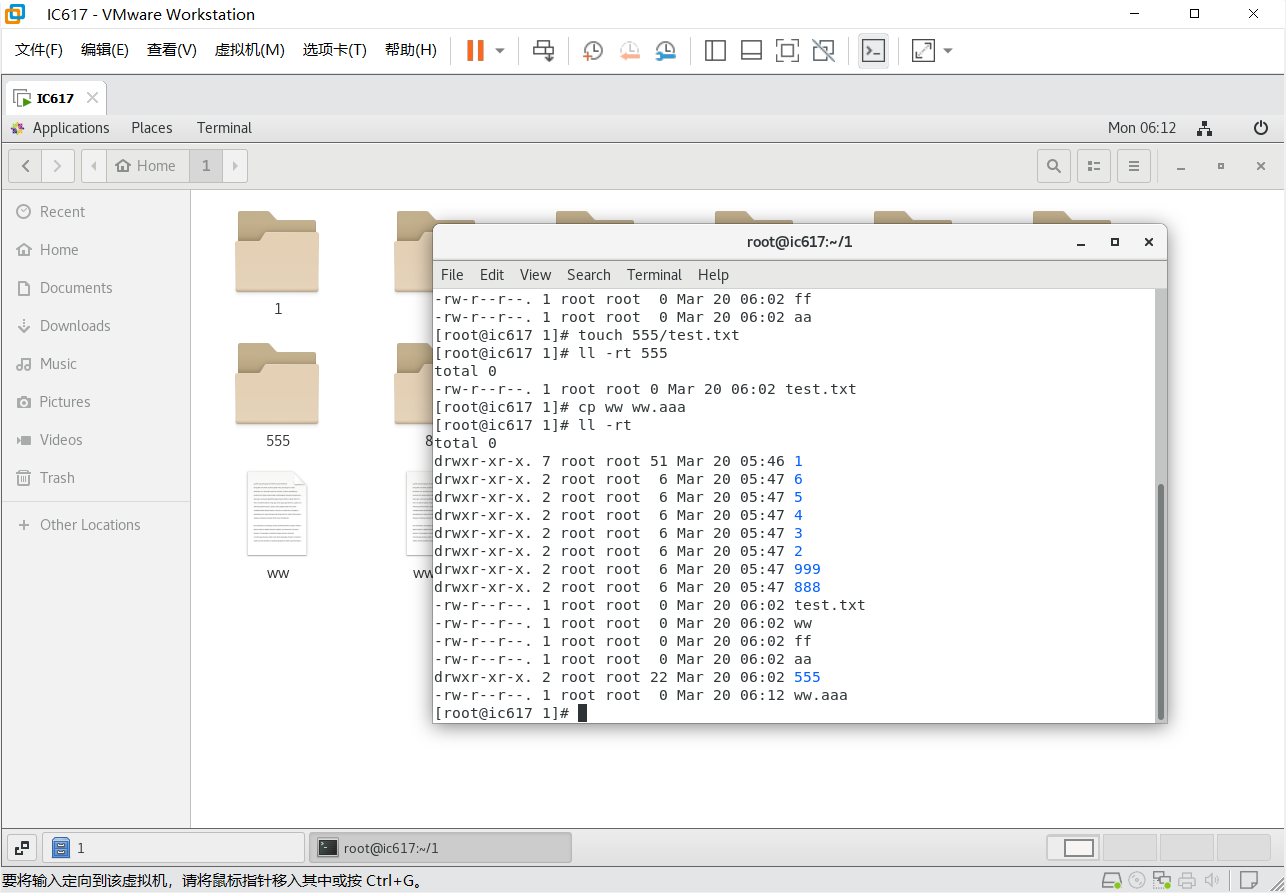Open the GNOME Applications menu

click(60, 128)
